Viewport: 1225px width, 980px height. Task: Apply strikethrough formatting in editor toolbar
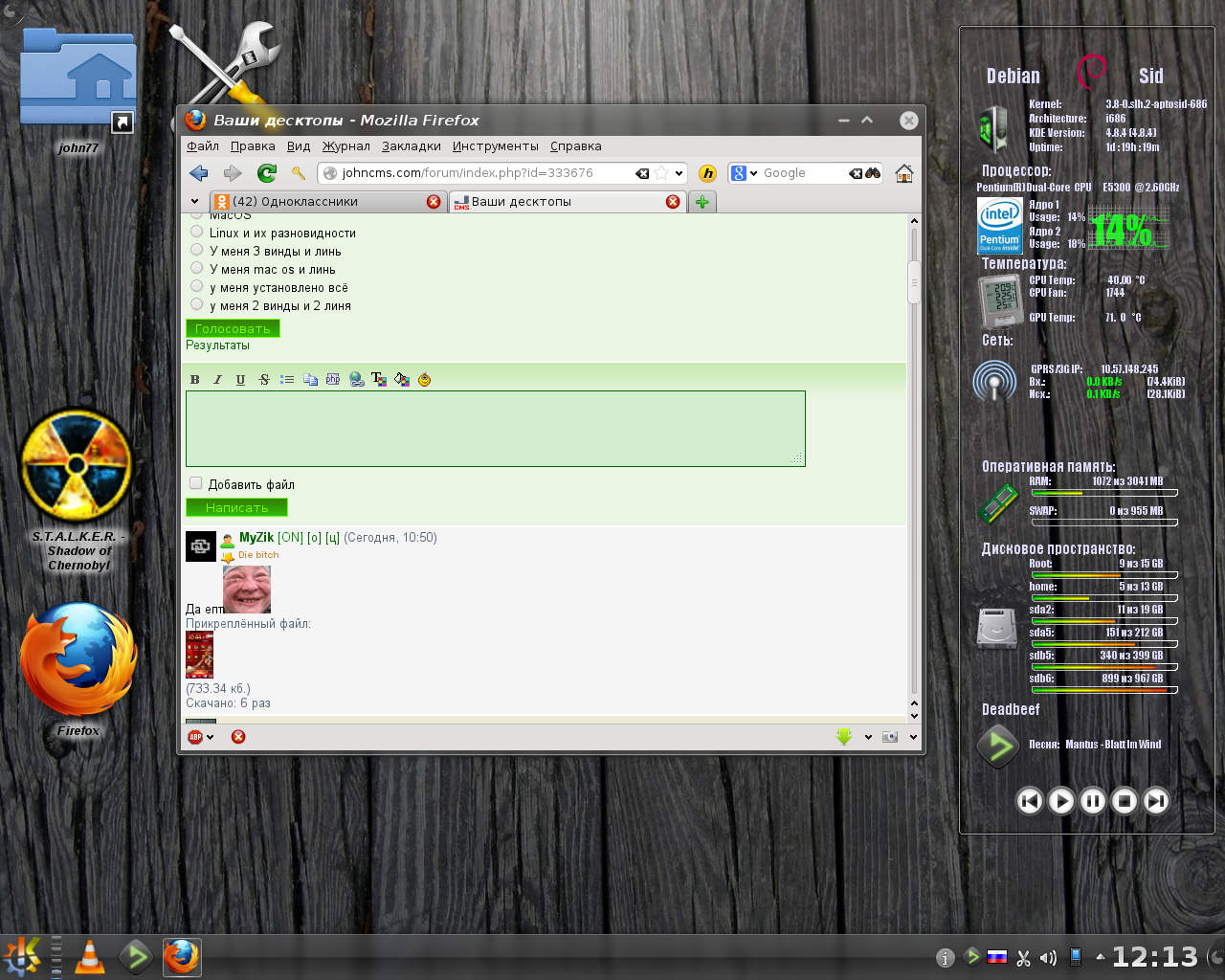[264, 380]
